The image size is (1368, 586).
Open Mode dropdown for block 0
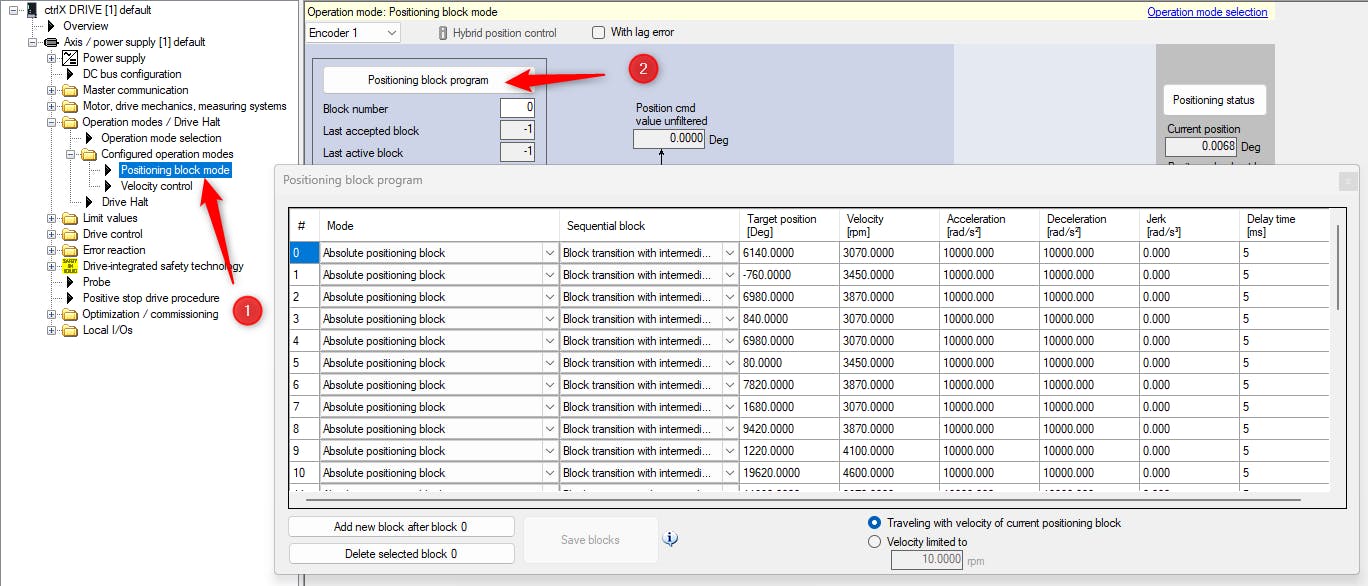coord(549,253)
